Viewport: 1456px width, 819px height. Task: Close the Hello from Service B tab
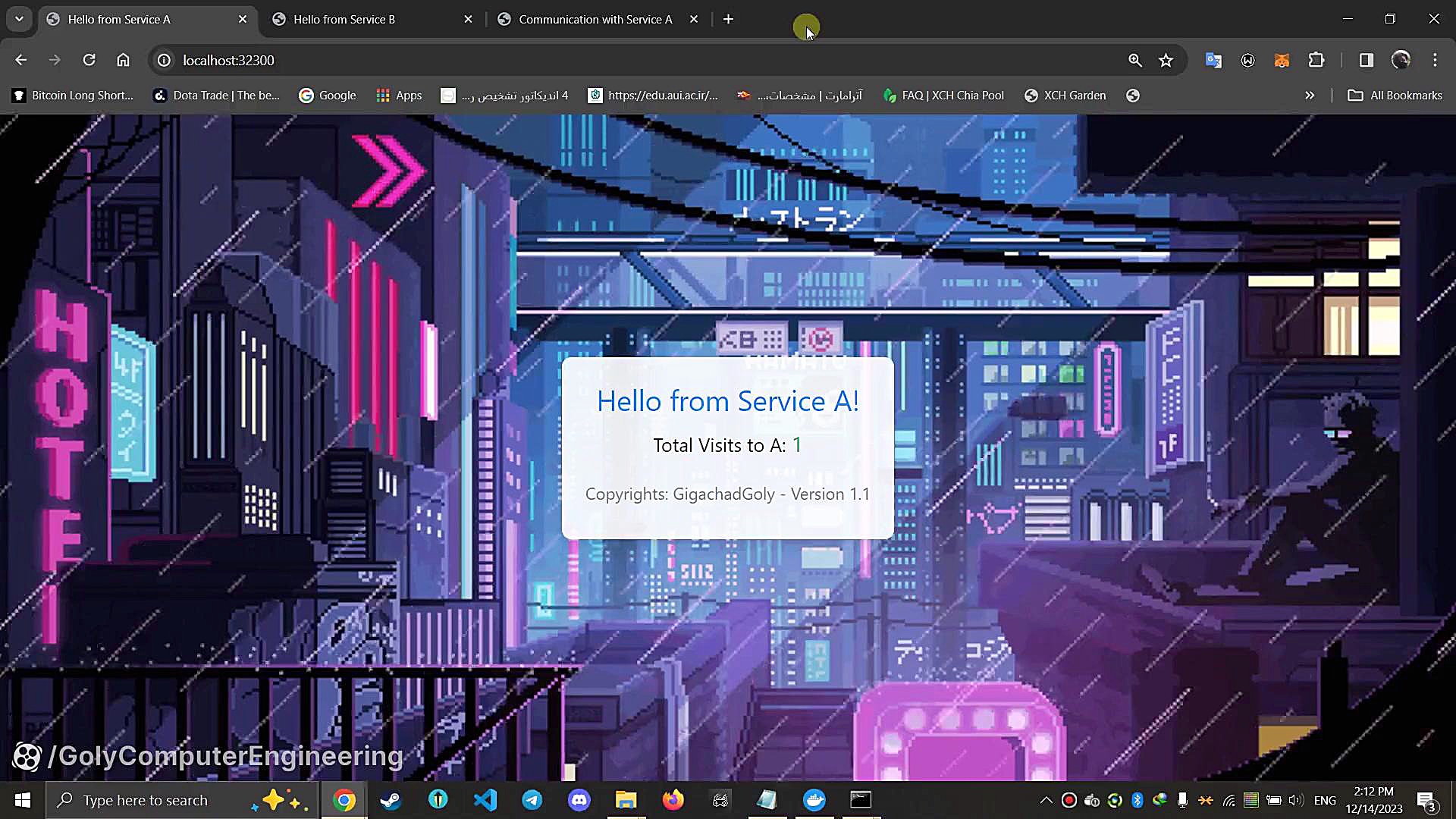click(468, 20)
